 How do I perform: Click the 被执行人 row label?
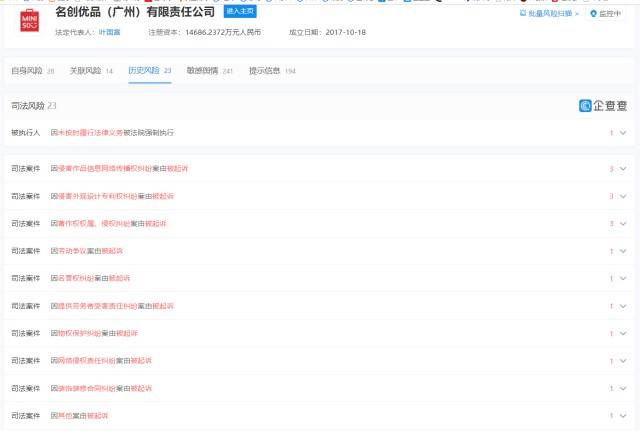click(25, 133)
